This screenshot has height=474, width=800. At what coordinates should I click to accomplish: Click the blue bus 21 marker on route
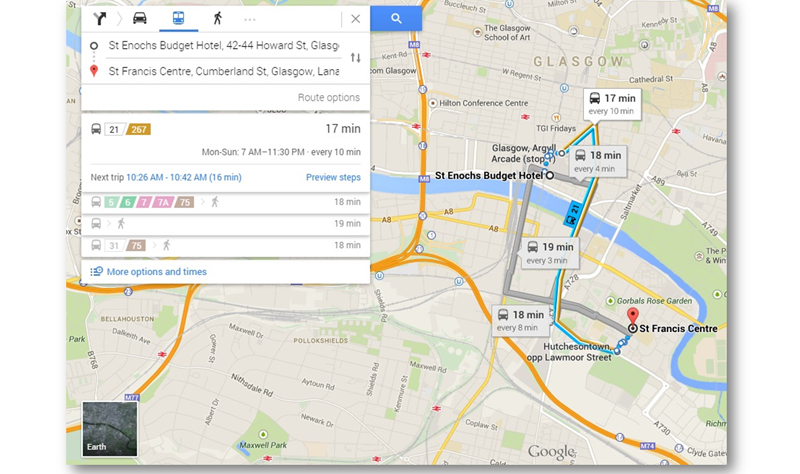[572, 214]
